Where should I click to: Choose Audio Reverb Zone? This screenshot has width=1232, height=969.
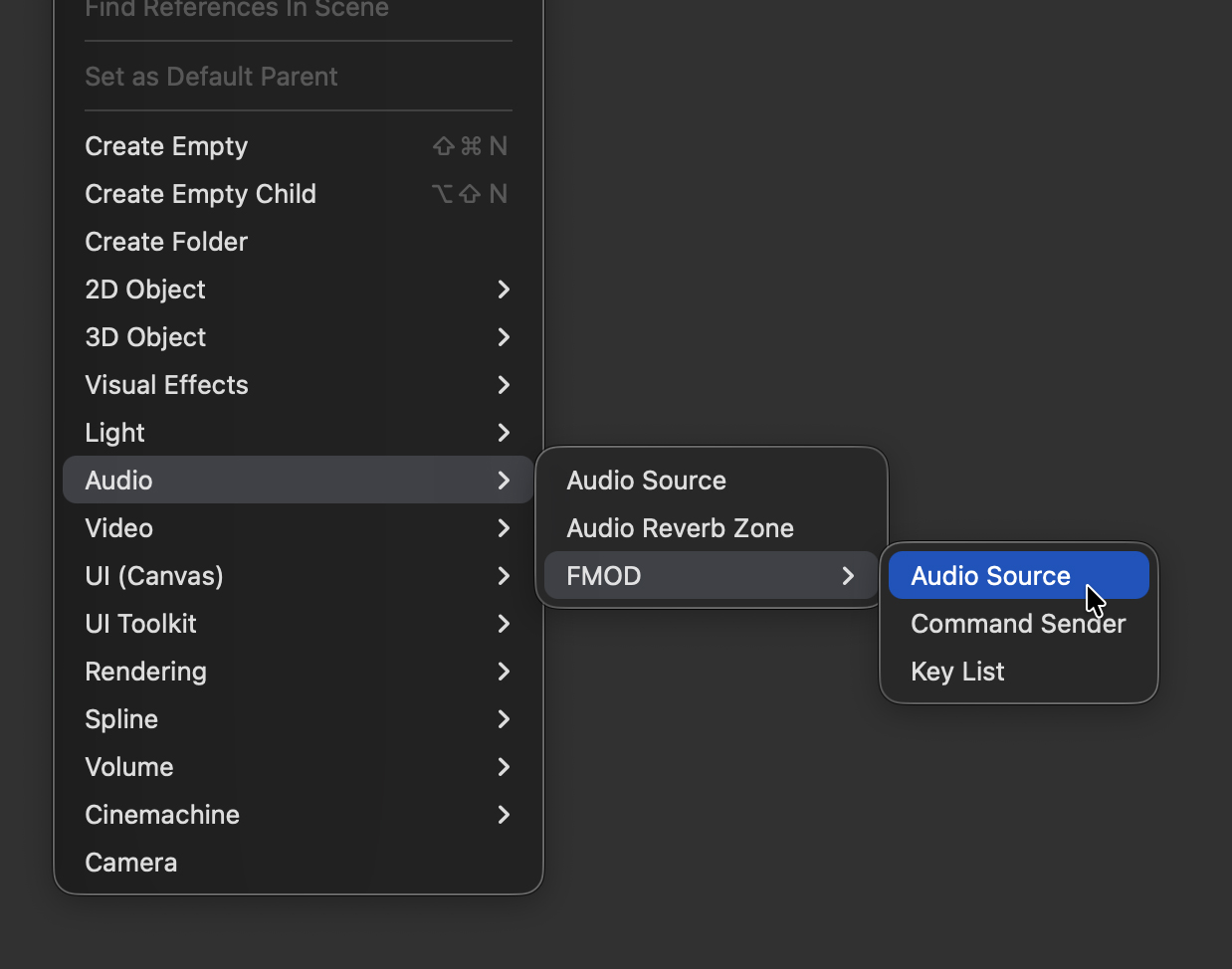click(711, 528)
